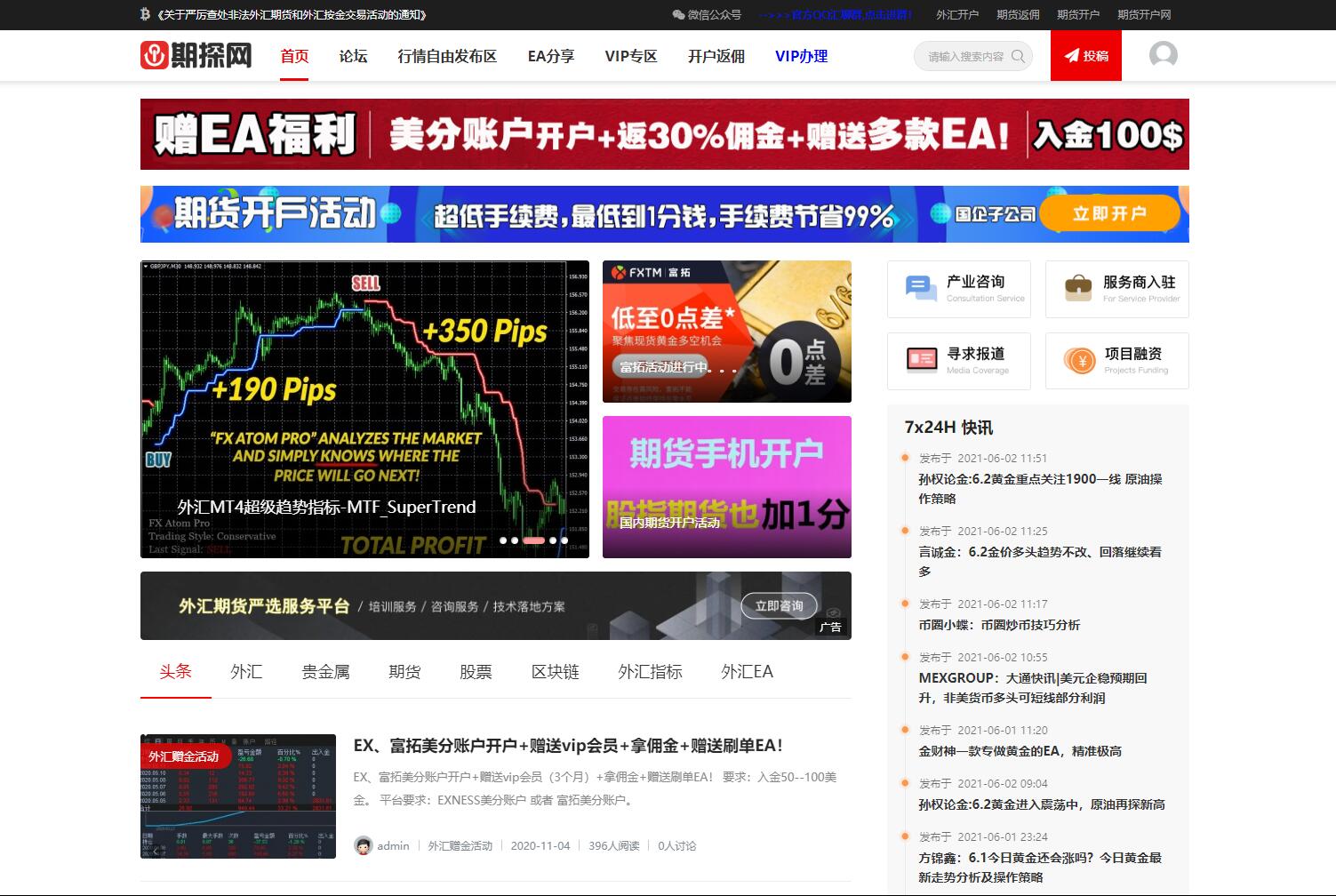
Task: Click the Bitcoin icon in top bar
Action: pyautogui.click(x=145, y=14)
